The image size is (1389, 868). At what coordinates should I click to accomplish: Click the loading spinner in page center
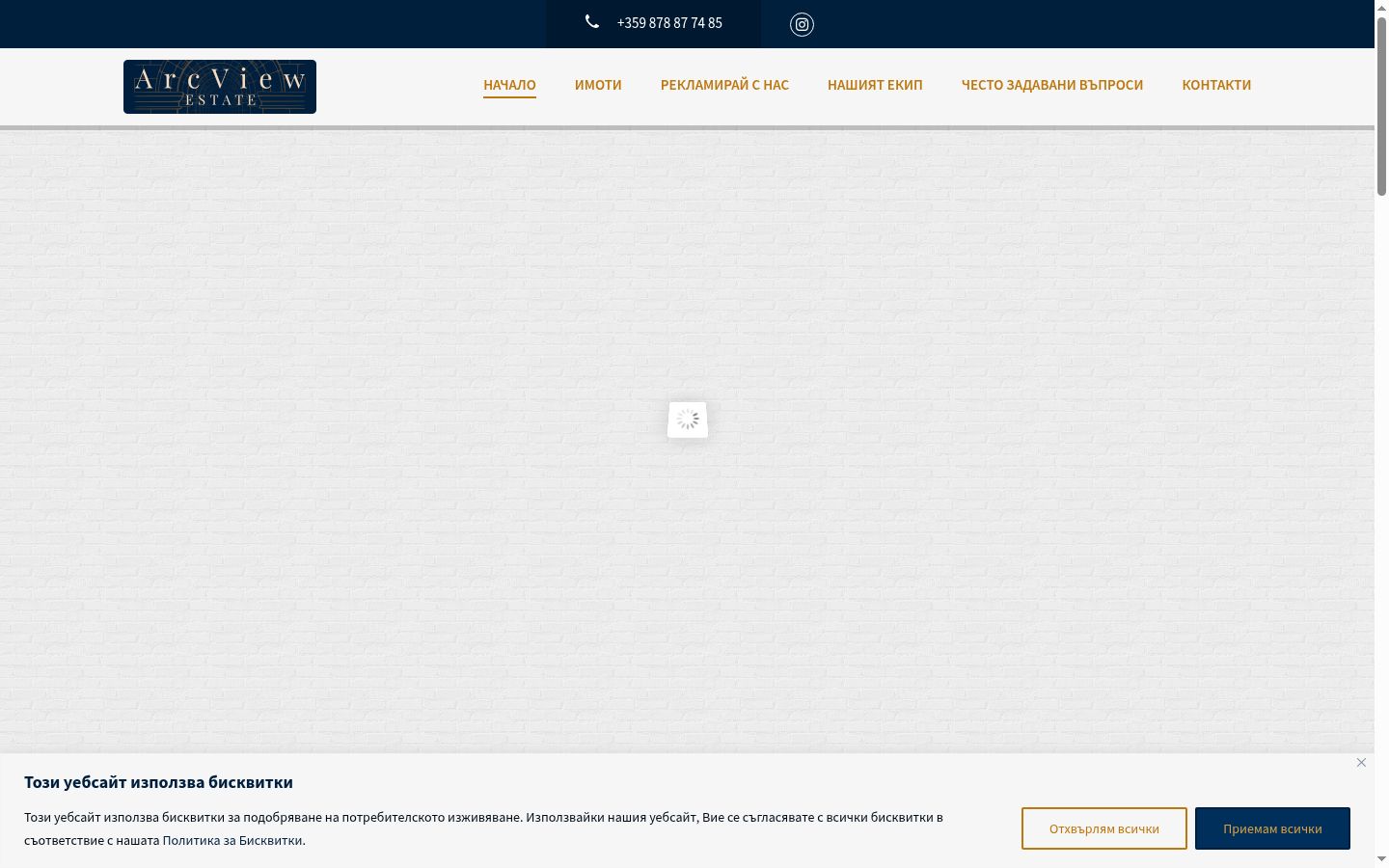(x=688, y=420)
